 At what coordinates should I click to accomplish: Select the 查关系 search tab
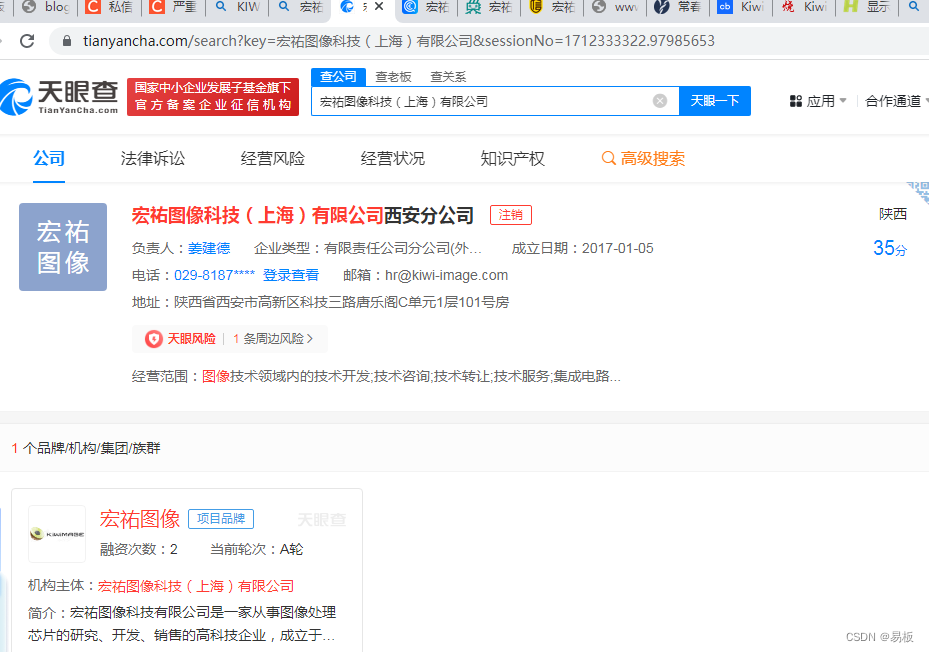click(x=448, y=76)
